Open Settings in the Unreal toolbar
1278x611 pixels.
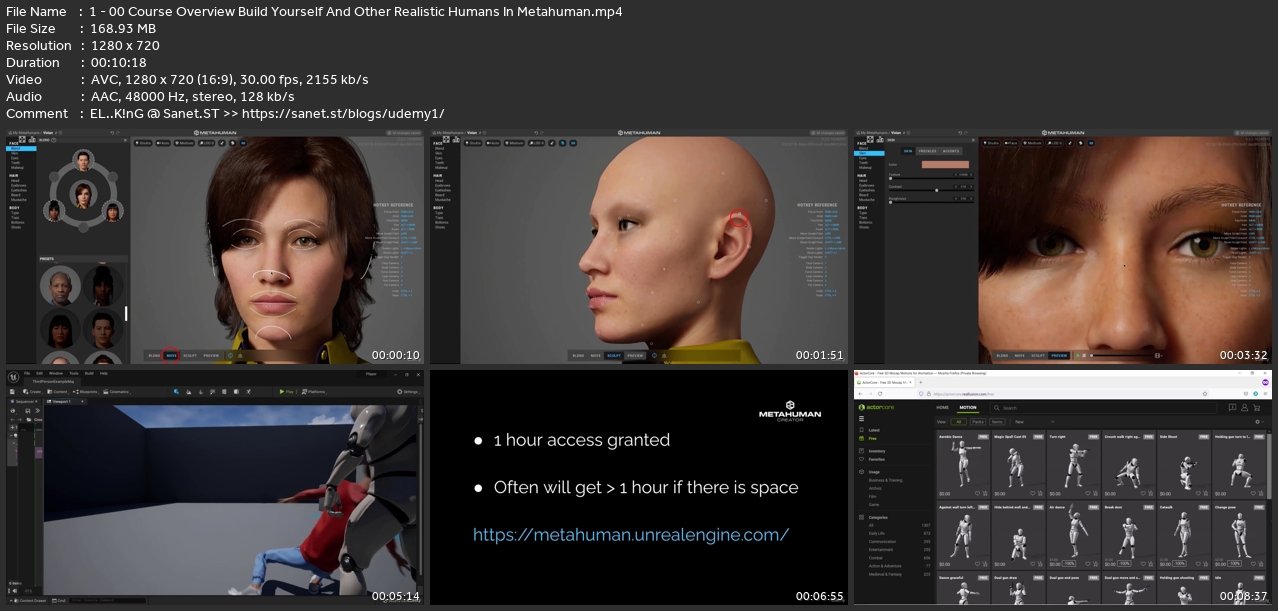(408, 392)
